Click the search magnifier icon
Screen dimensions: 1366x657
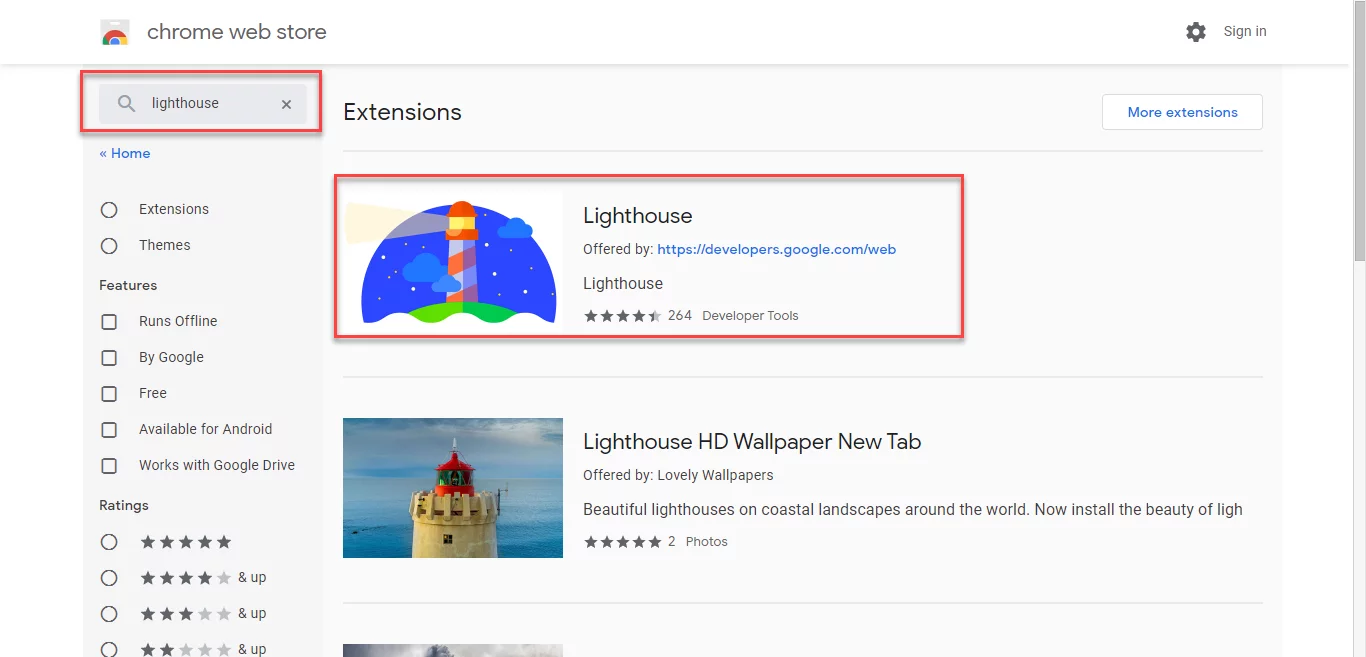click(125, 102)
